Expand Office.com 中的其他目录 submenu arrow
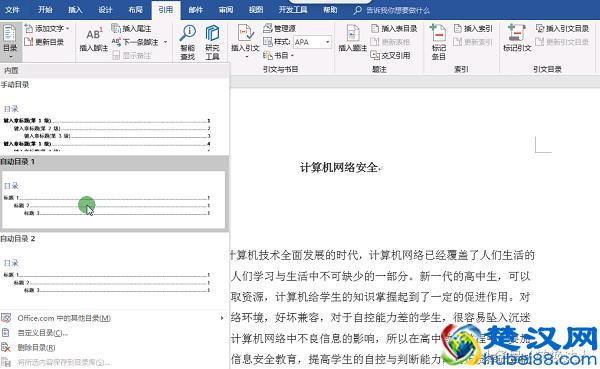This screenshot has width=600, height=369. click(222, 318)
